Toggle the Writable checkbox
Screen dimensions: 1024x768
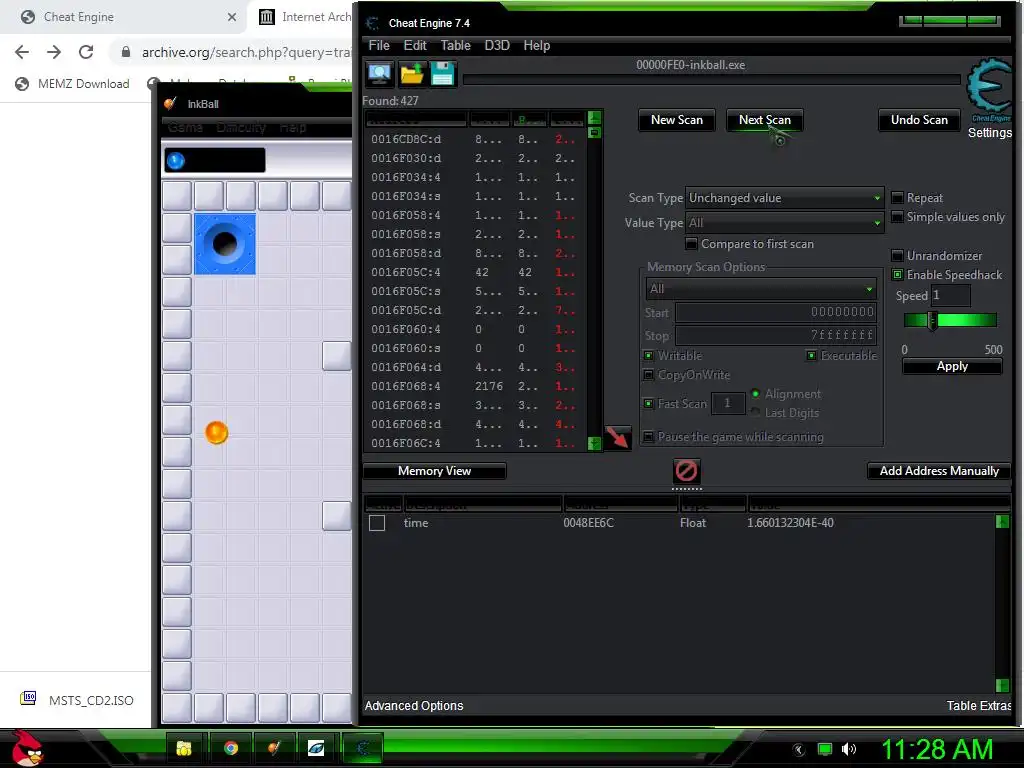[648, 355]
